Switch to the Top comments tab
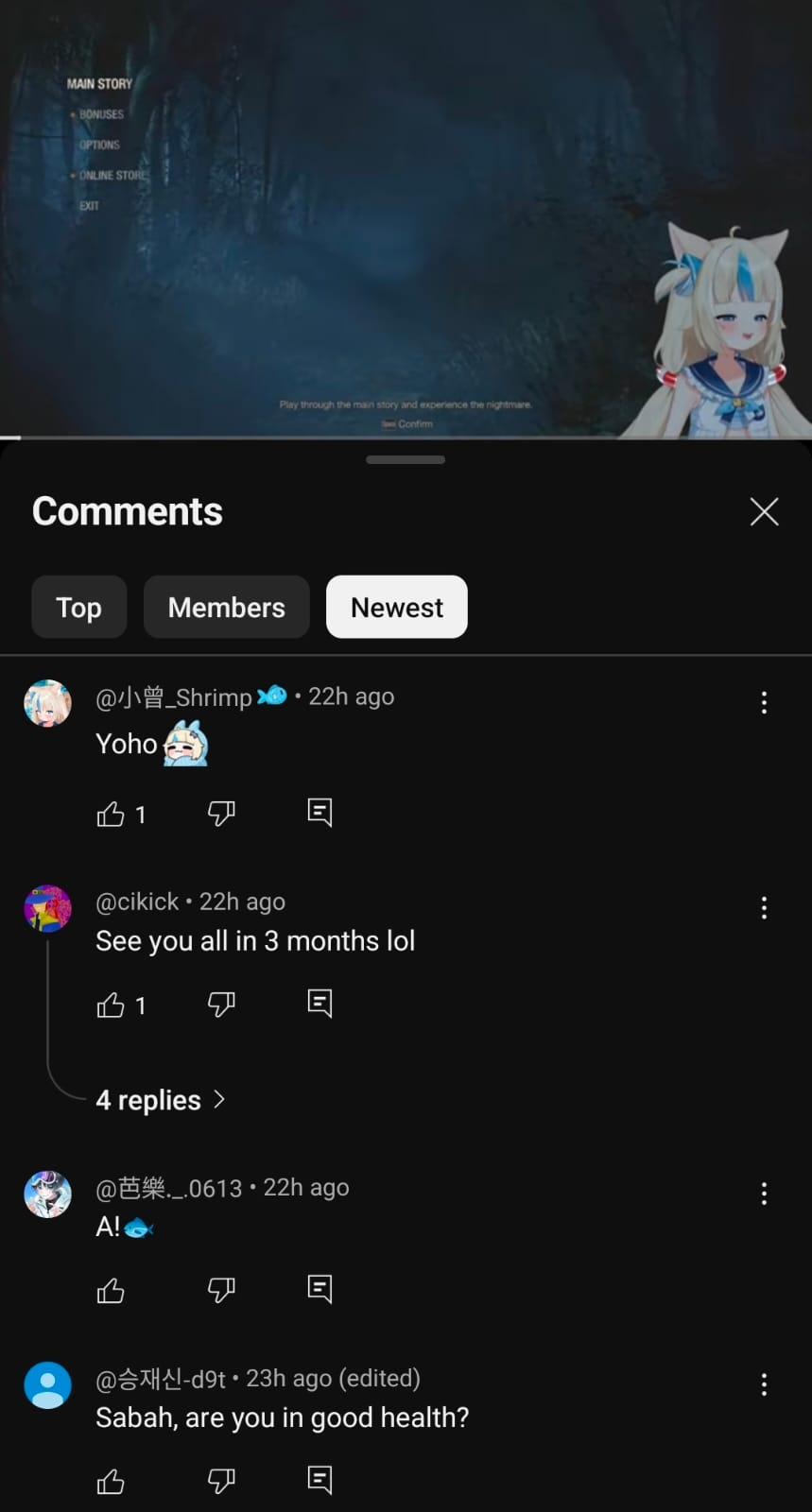Screen dimensions: 812x1512 [78, 607]
